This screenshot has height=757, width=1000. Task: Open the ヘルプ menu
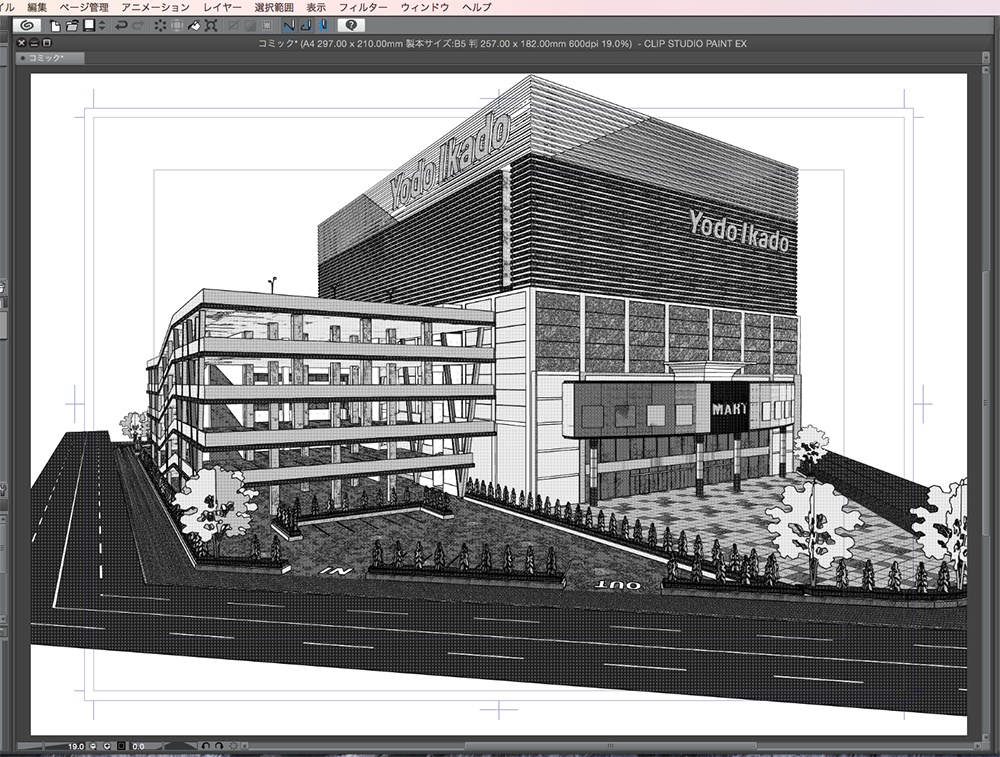click(476, 7)
